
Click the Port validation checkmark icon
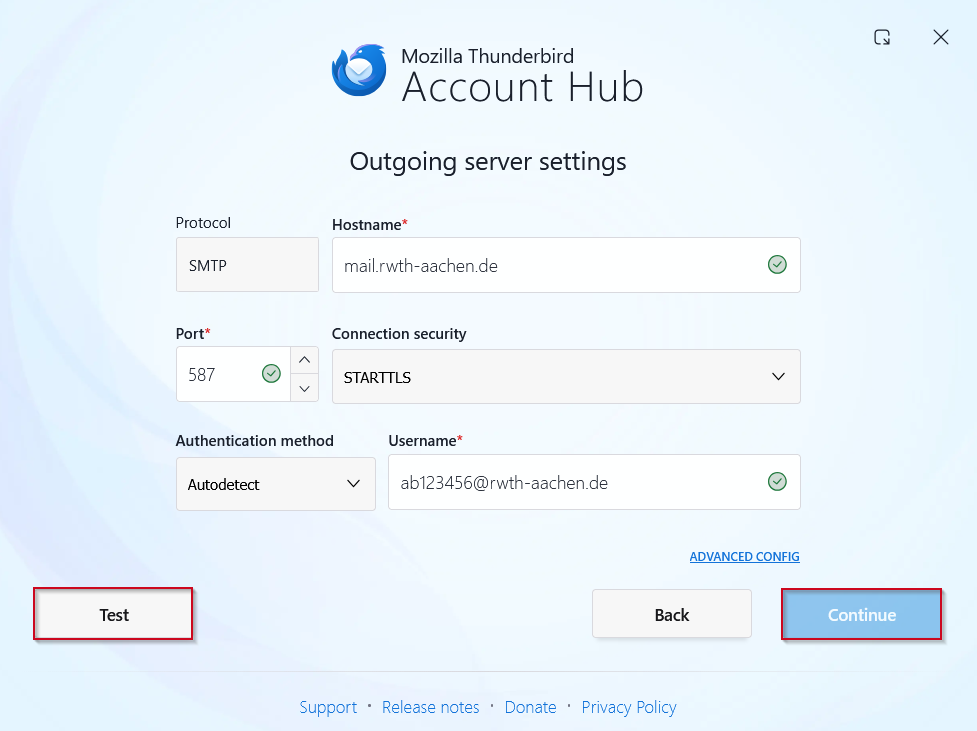click(271, 373)
